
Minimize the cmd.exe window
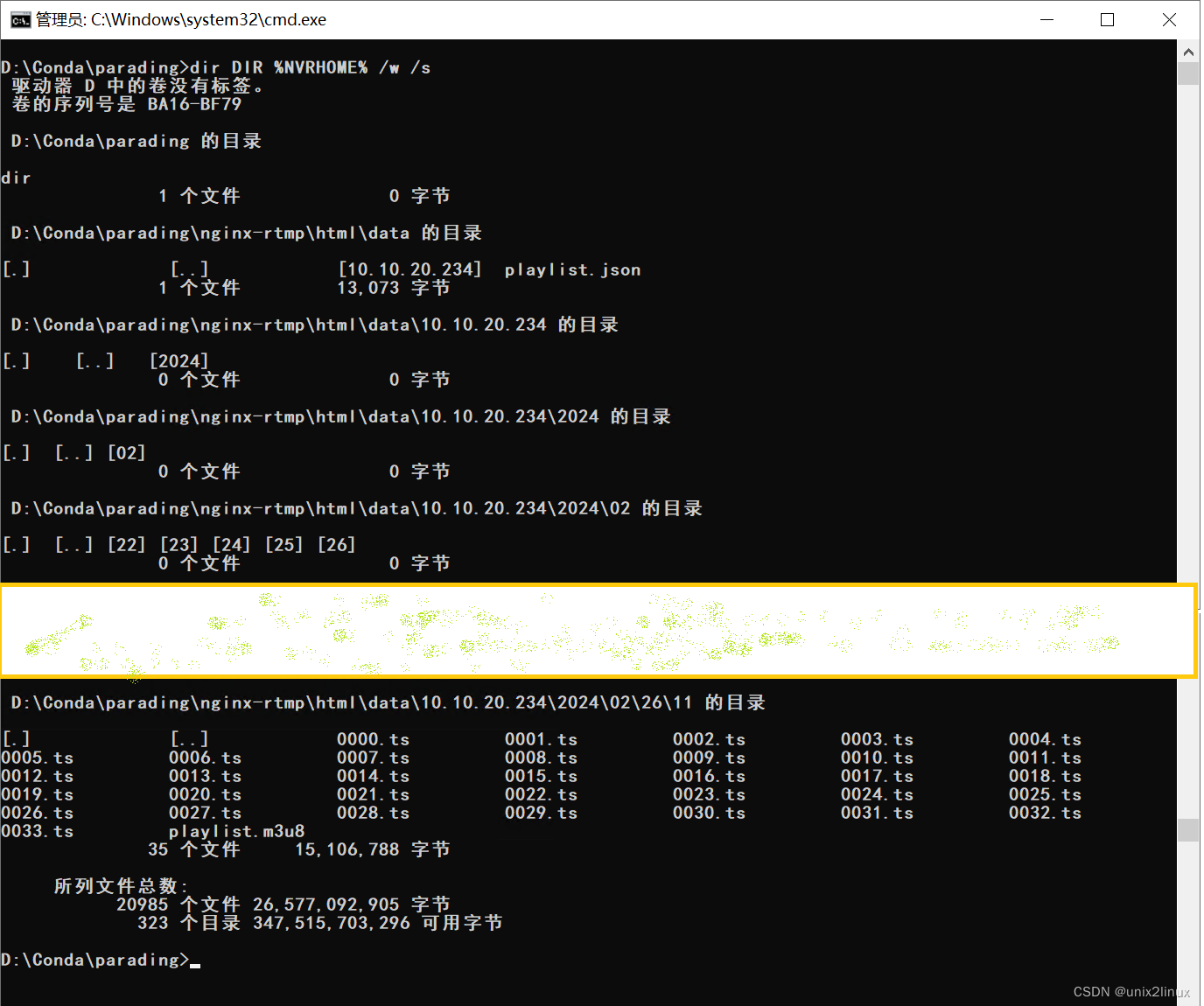(1046, 19)
